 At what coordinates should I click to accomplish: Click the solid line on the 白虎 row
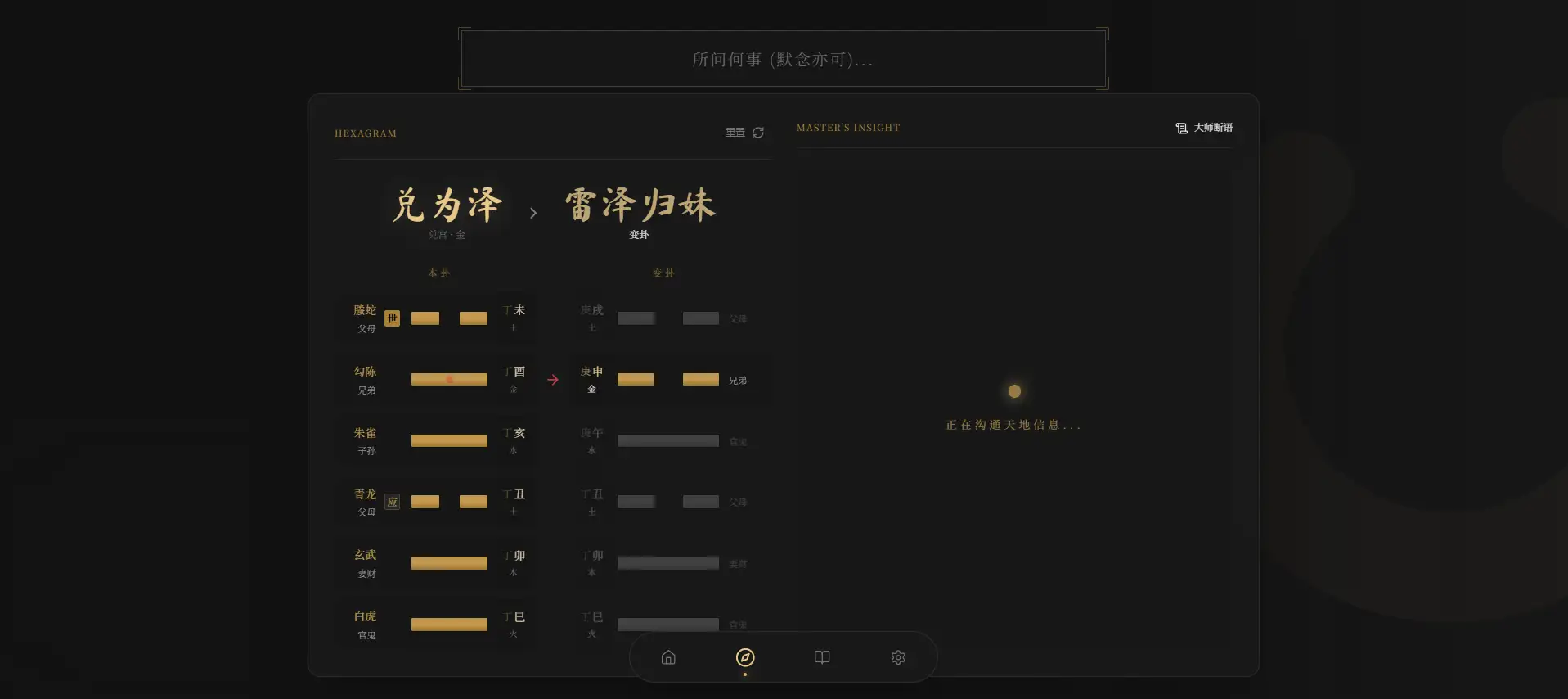tap(449, 625)
